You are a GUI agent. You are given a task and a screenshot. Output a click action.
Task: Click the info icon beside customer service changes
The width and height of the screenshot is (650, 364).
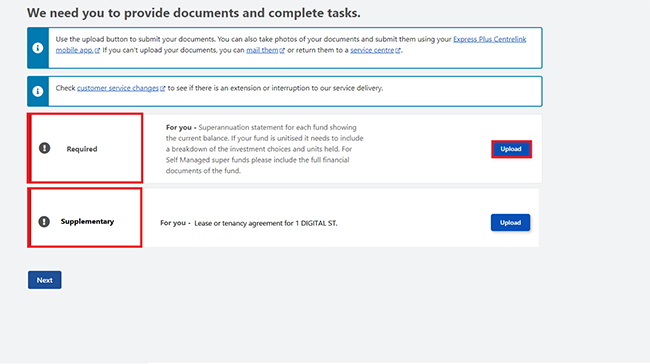(x=38, y=91)
